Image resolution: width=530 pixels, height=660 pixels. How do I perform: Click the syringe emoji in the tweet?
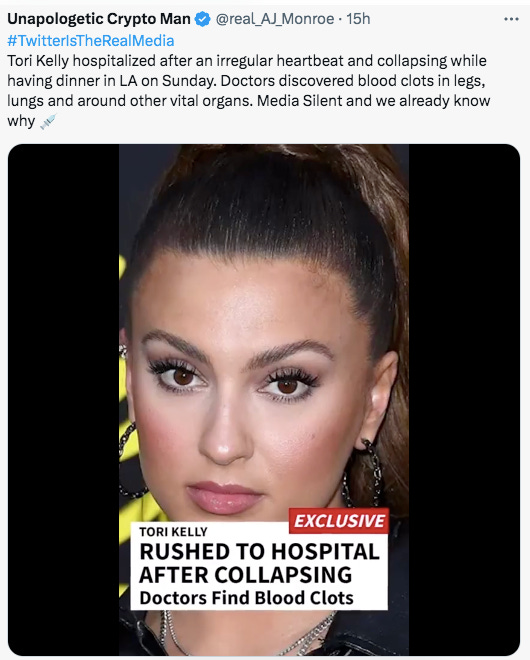tap(48, 122)
